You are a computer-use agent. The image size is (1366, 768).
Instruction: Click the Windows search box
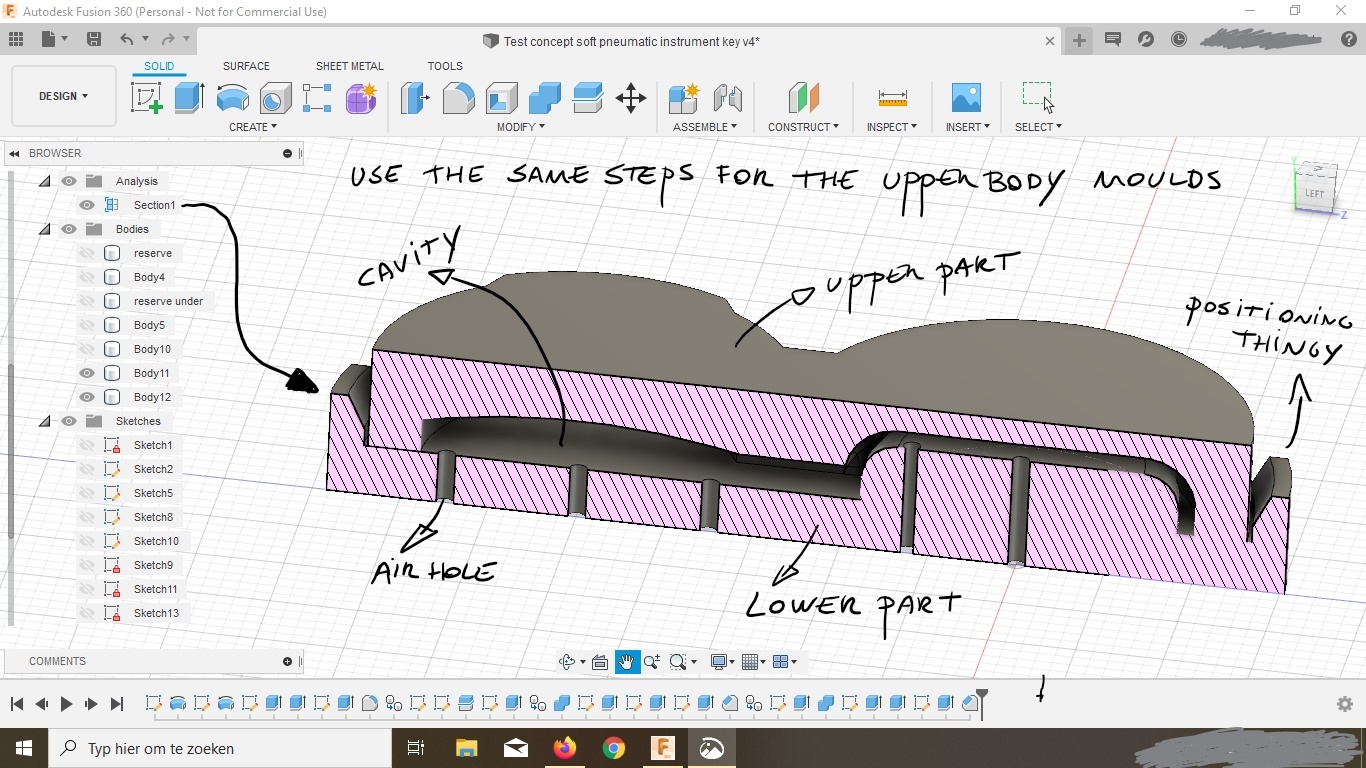[x=220, y=748]
